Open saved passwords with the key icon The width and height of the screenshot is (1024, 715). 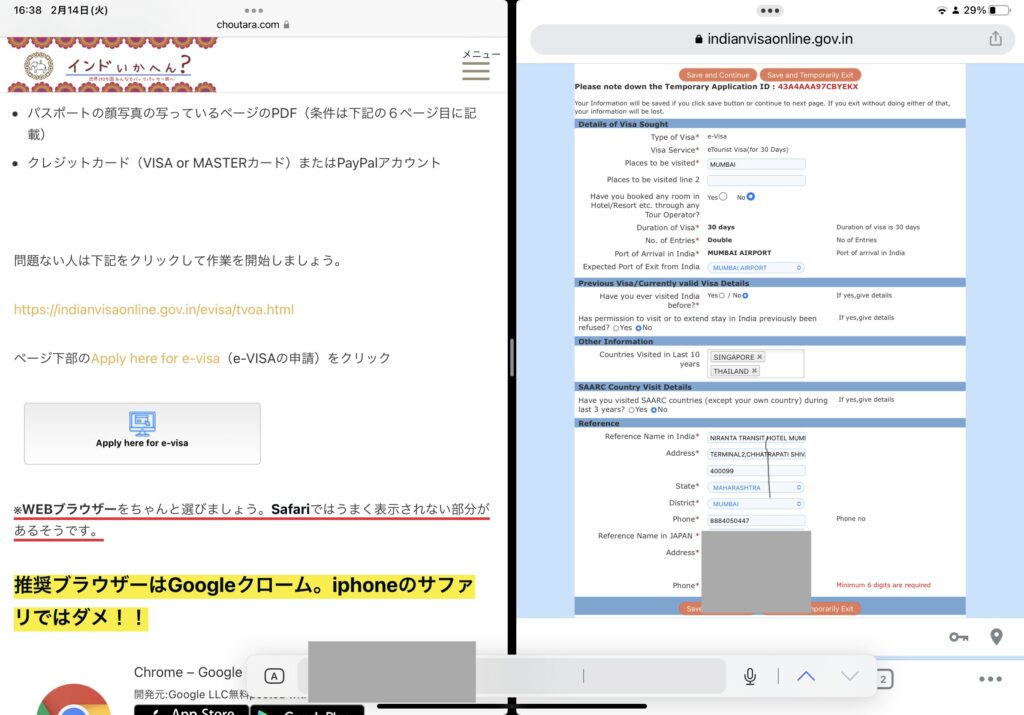[957, 637]
